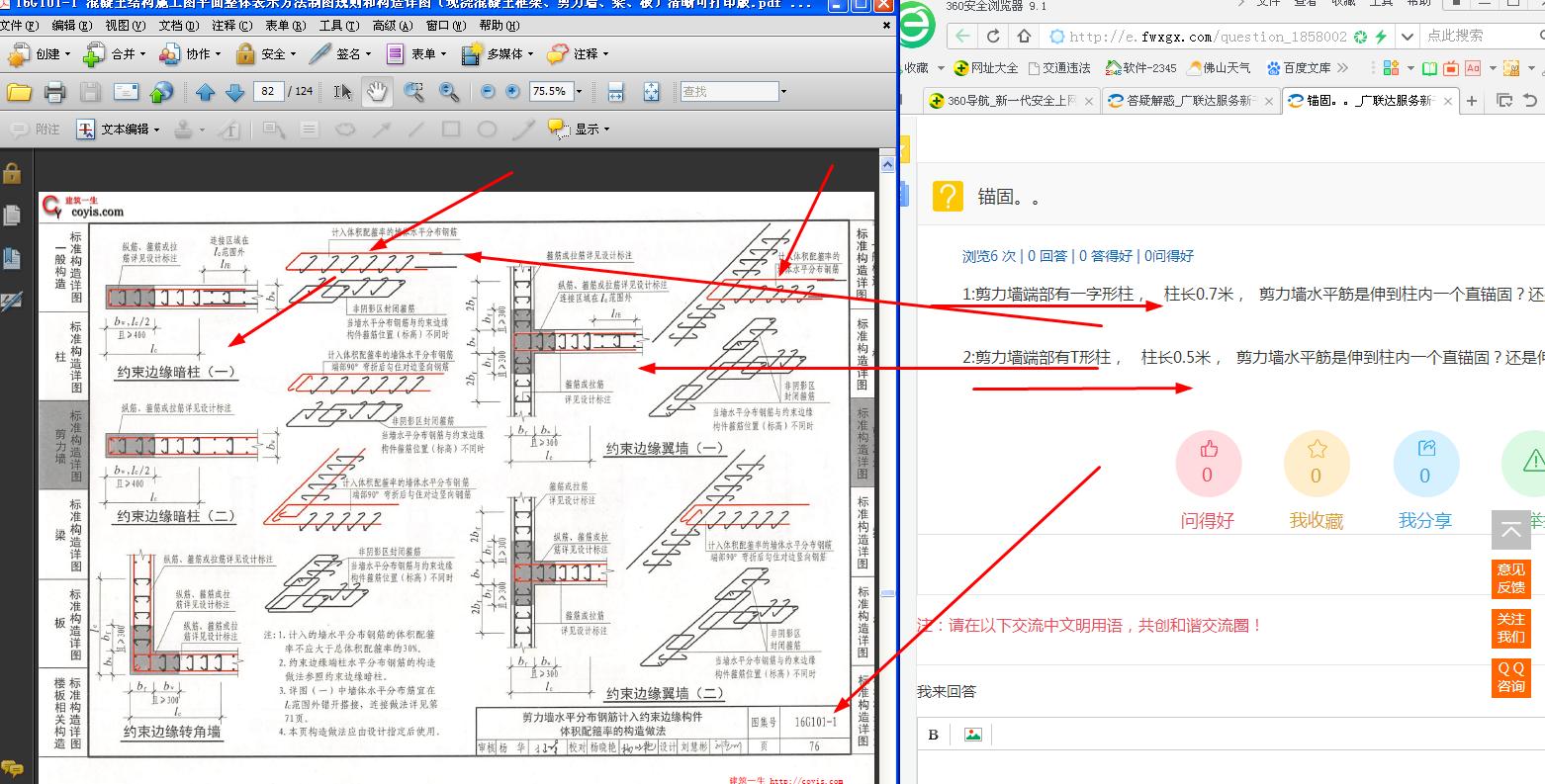Image resolution: width=1545 pixels, height=784 pixels.
Task: Go to next page with down arrow
Action: click(x=234, y=92)
